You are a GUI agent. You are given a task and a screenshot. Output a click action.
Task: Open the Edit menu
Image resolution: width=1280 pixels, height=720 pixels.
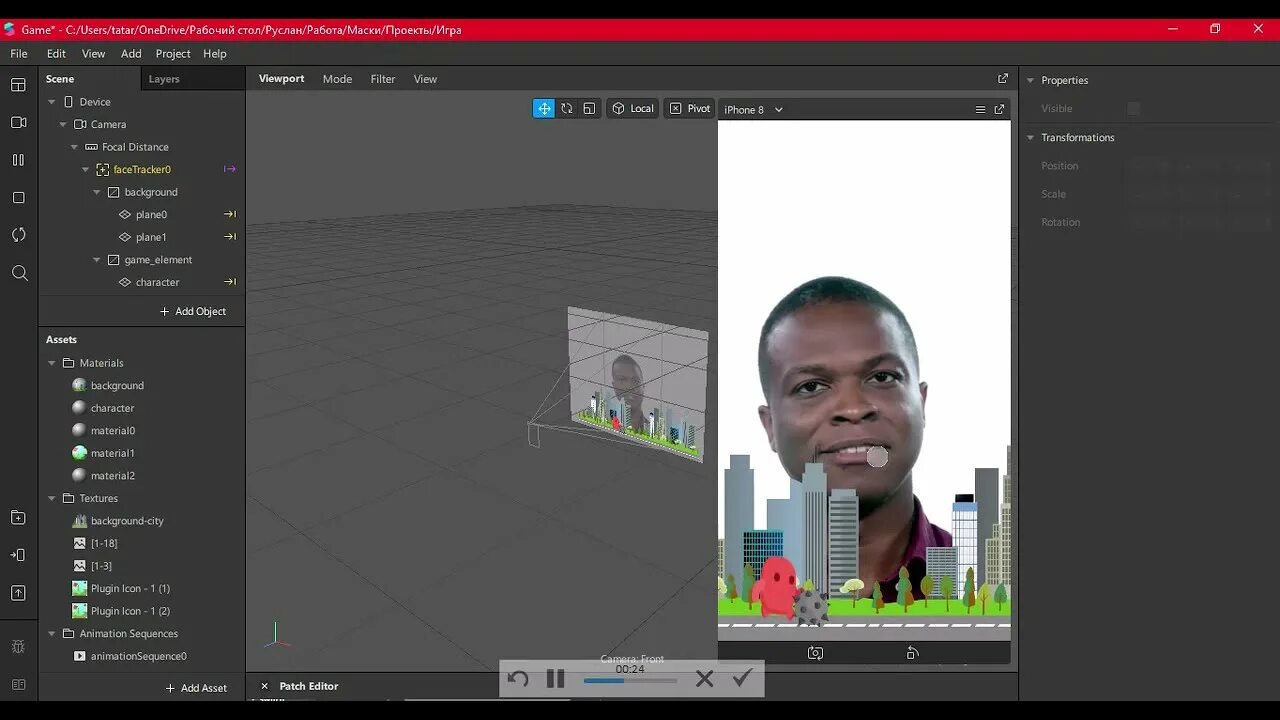pos(56,53)
